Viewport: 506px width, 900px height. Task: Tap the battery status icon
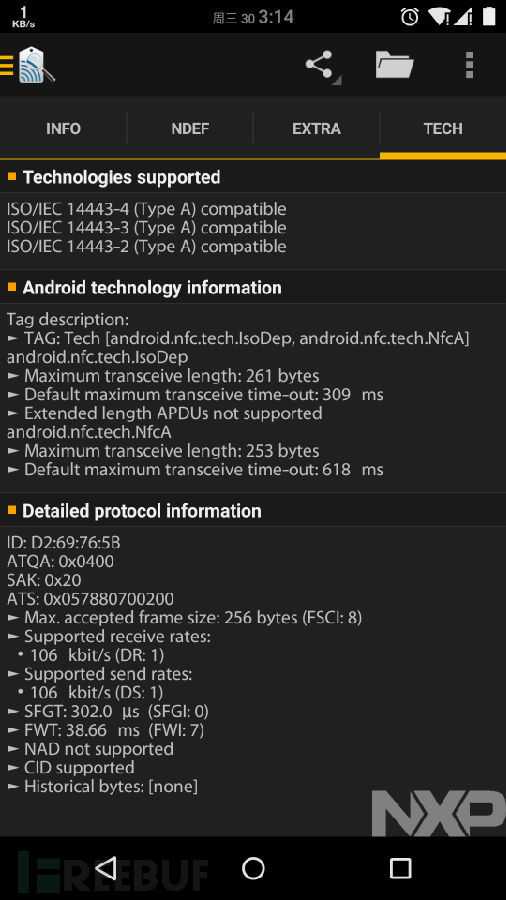pyautogui.click(x=488, y=16)
